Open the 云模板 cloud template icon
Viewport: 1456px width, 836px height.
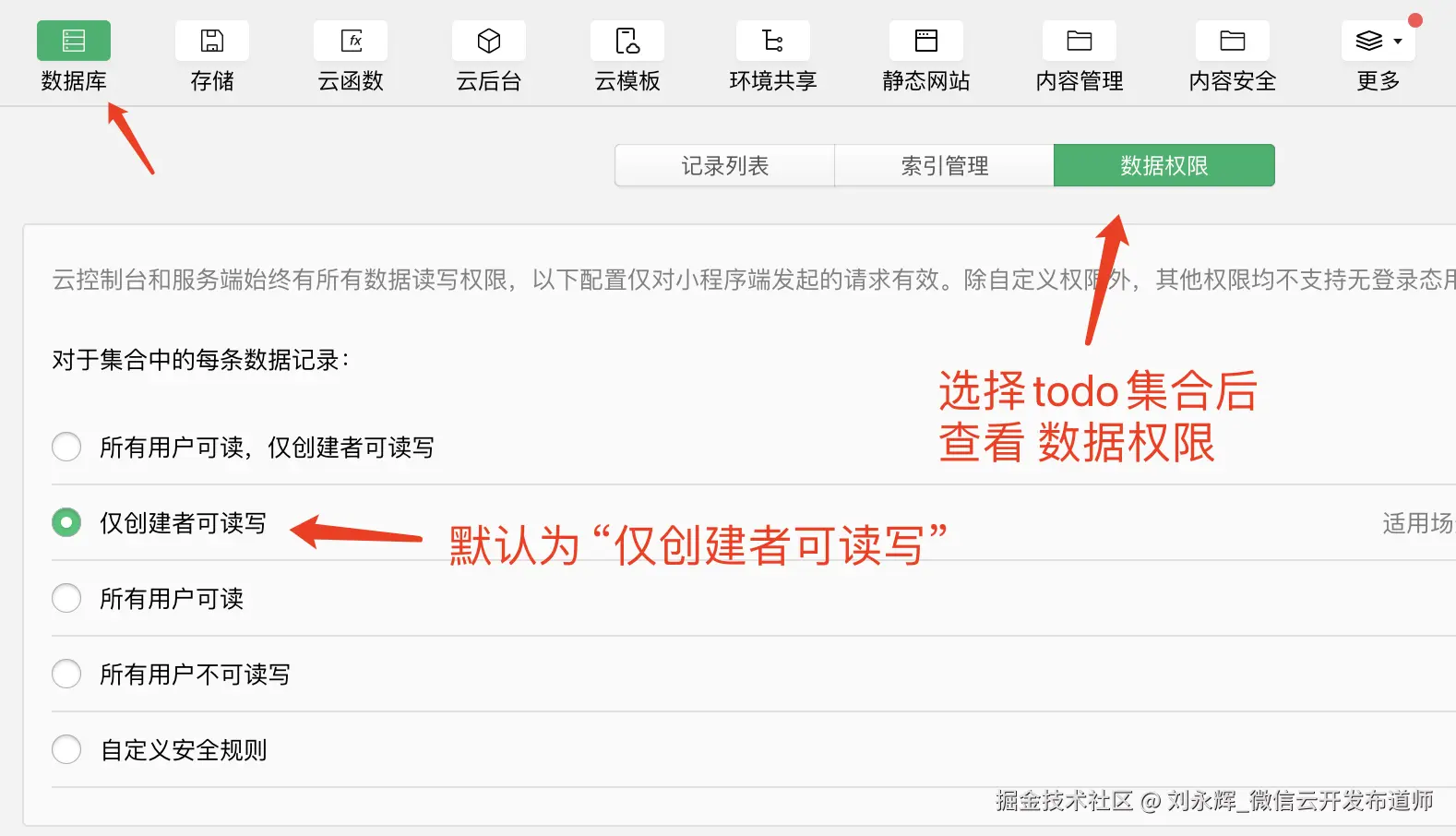627,41
